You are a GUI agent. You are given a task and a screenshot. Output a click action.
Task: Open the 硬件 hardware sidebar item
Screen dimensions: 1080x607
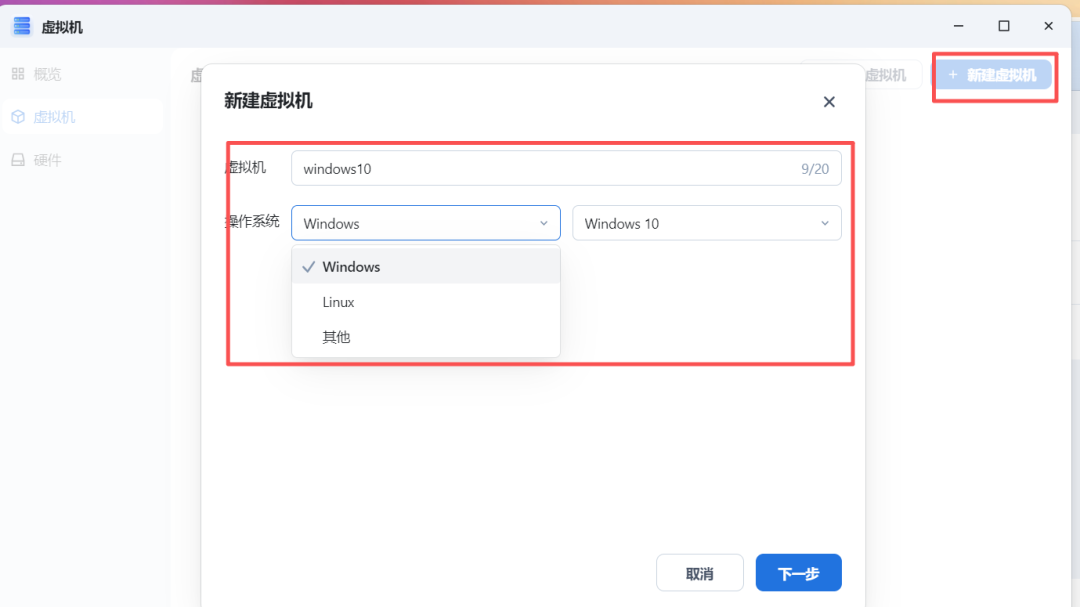pos(81,160)
